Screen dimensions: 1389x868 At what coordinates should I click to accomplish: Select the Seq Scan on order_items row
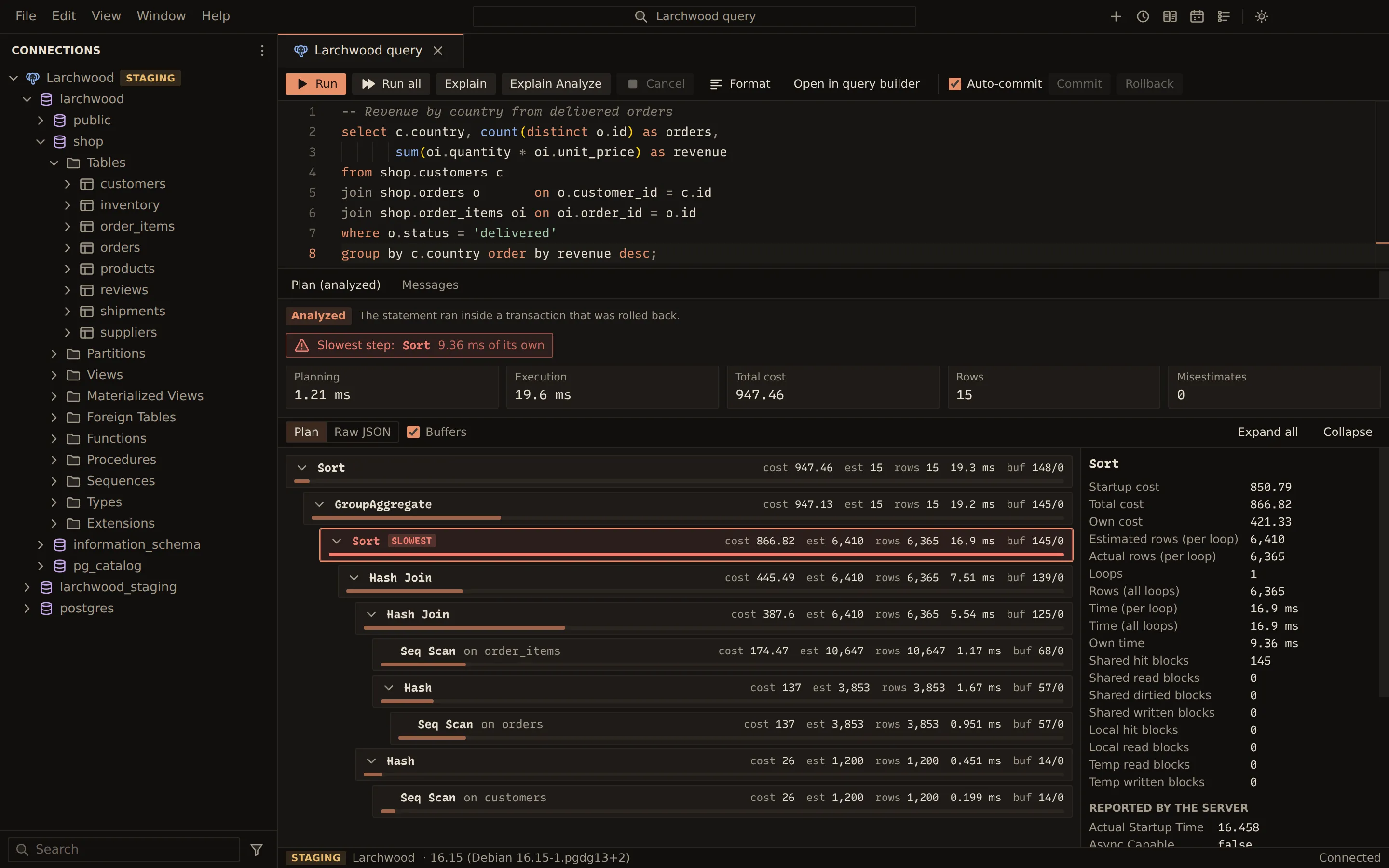point(722,654)
